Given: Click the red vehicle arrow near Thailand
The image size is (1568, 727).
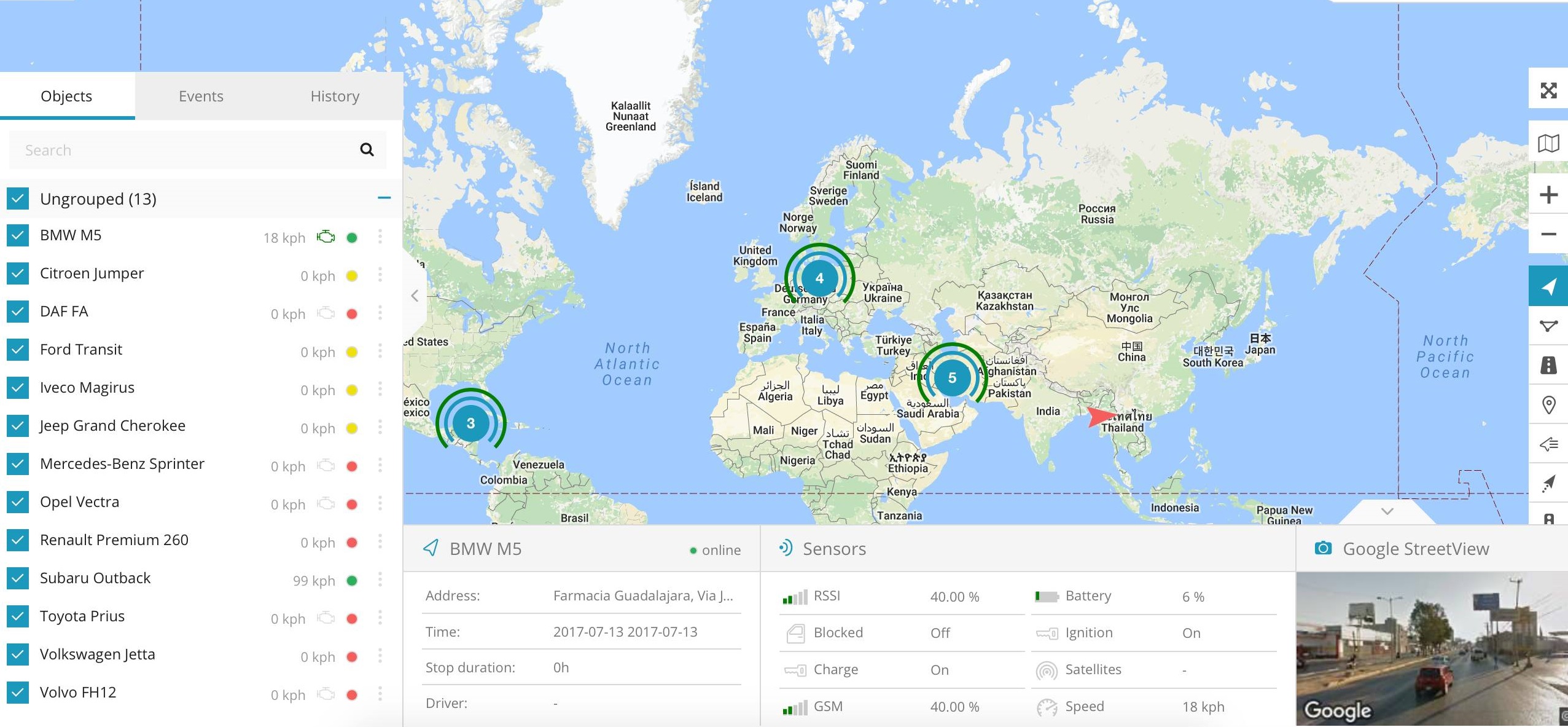Looking at the screenshot, I should [1101, 417].
